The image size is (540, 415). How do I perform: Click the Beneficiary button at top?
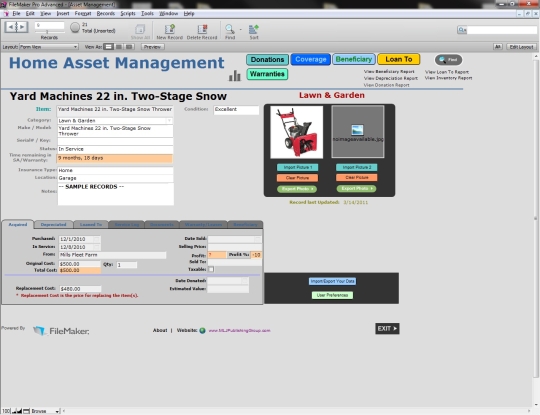tap(354, 59)
